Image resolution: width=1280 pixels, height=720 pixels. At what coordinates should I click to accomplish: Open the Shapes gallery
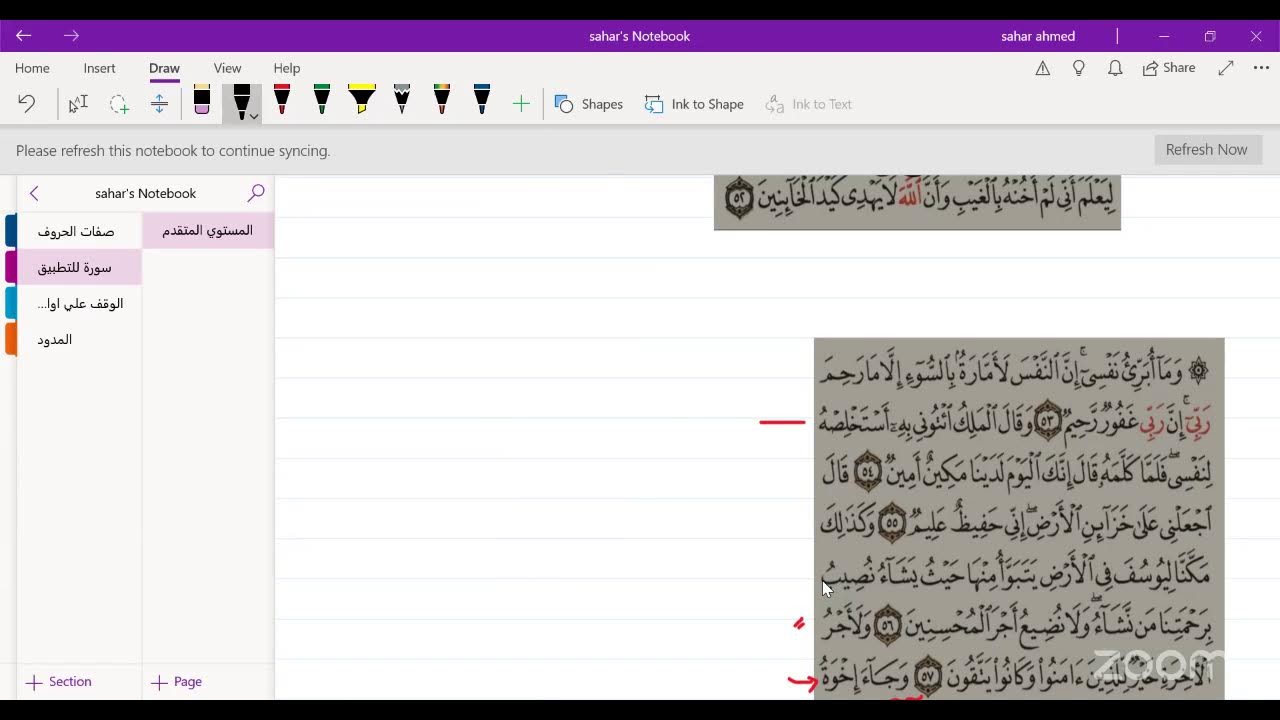coord(589,104)
